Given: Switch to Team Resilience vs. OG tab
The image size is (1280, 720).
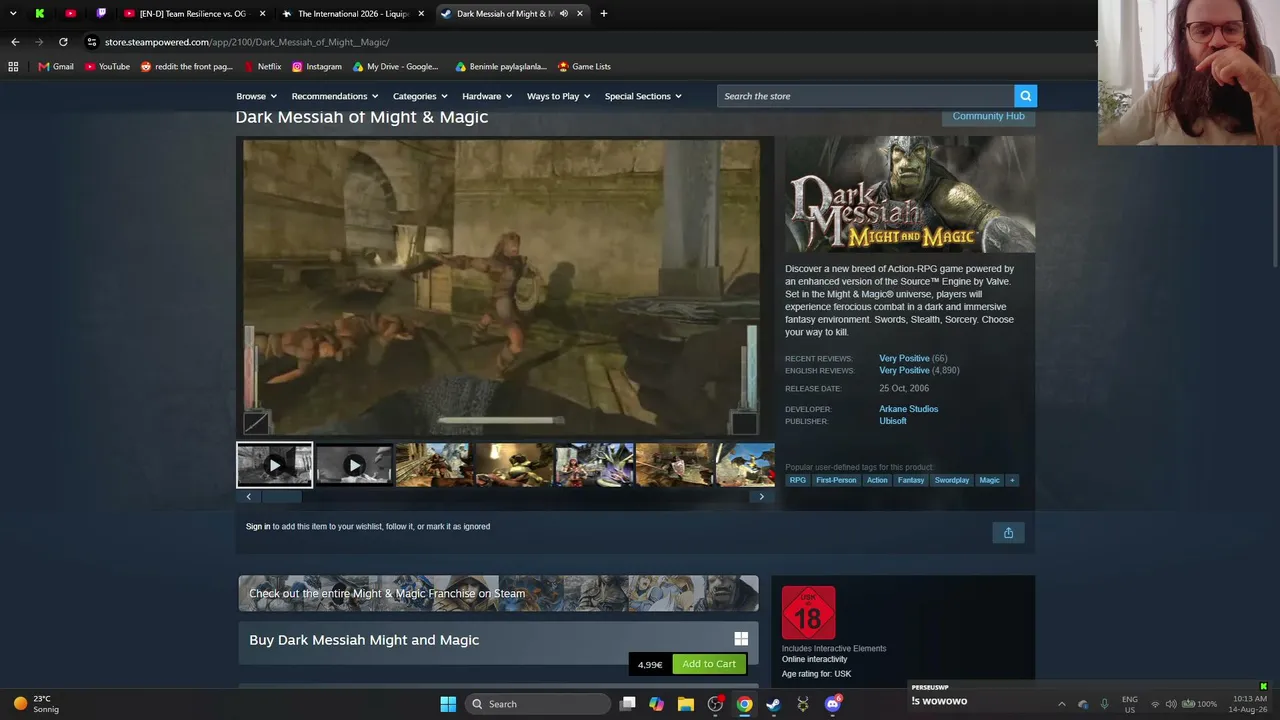Looking at the screenshot, I should pyautogui.click(x=192, y=14).
